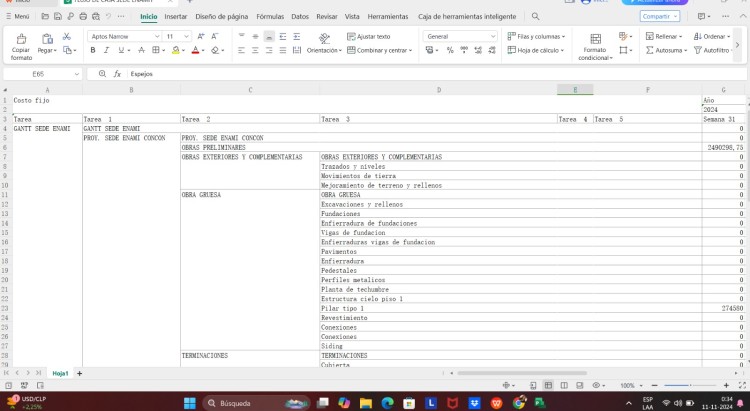Click the decrease decimal places icon
750x411 pixels.
pos(492,50)
